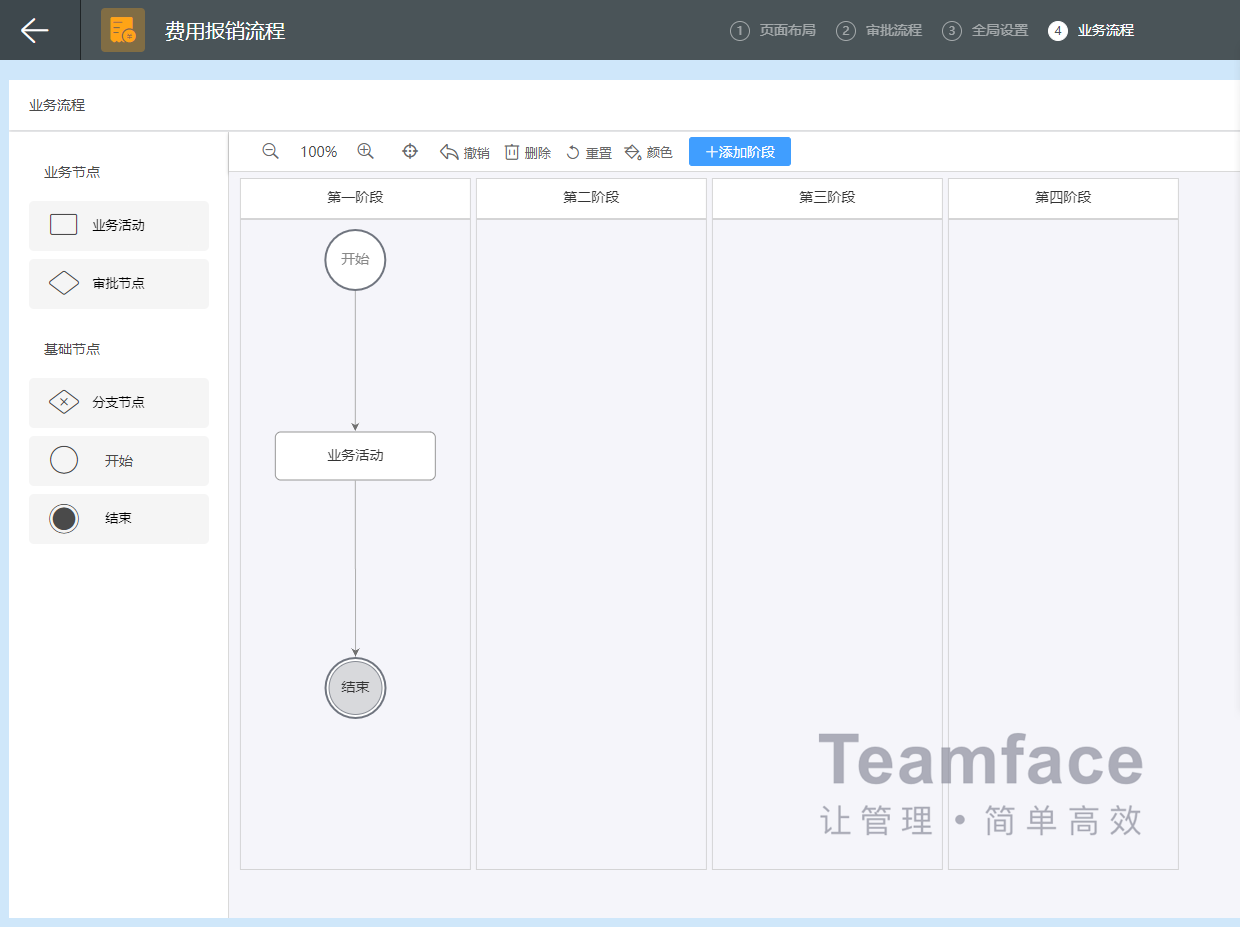The width and height of the screenshot is (1240, 927).
Task: Select the 结束 node in palette
Action: click(x=119, y=519)
